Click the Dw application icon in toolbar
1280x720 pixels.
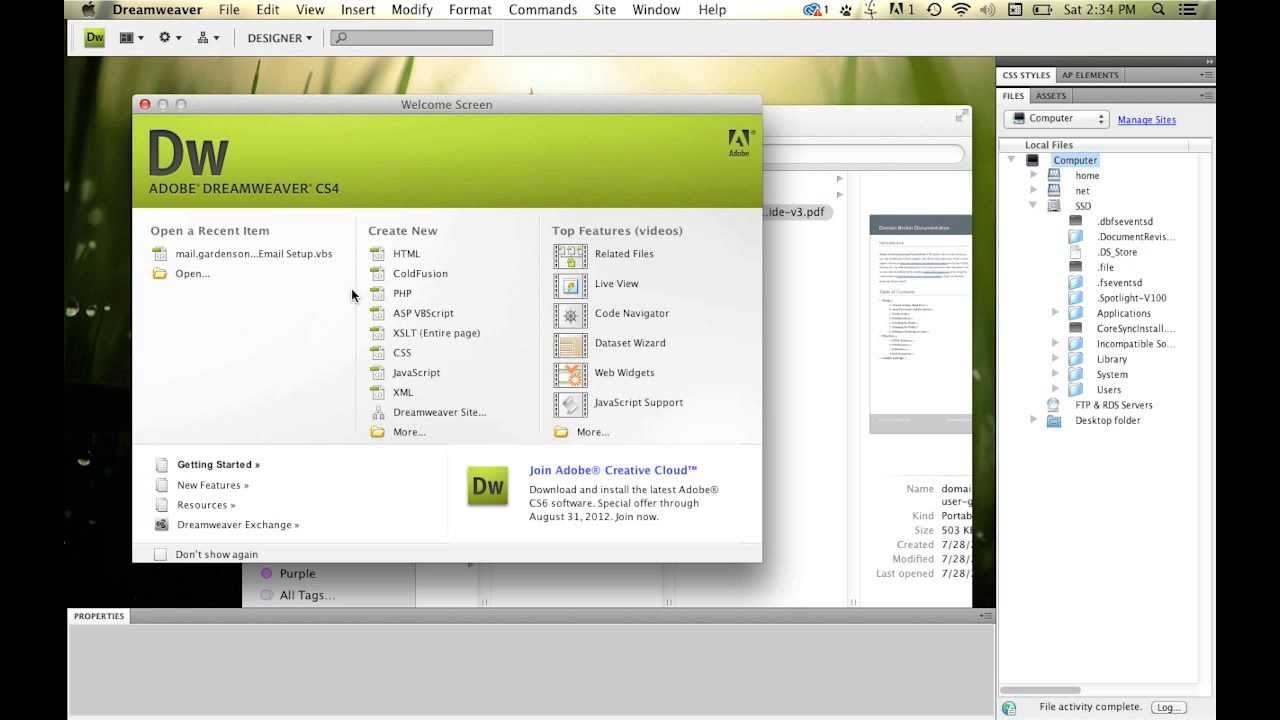click(x=95, y=38)
